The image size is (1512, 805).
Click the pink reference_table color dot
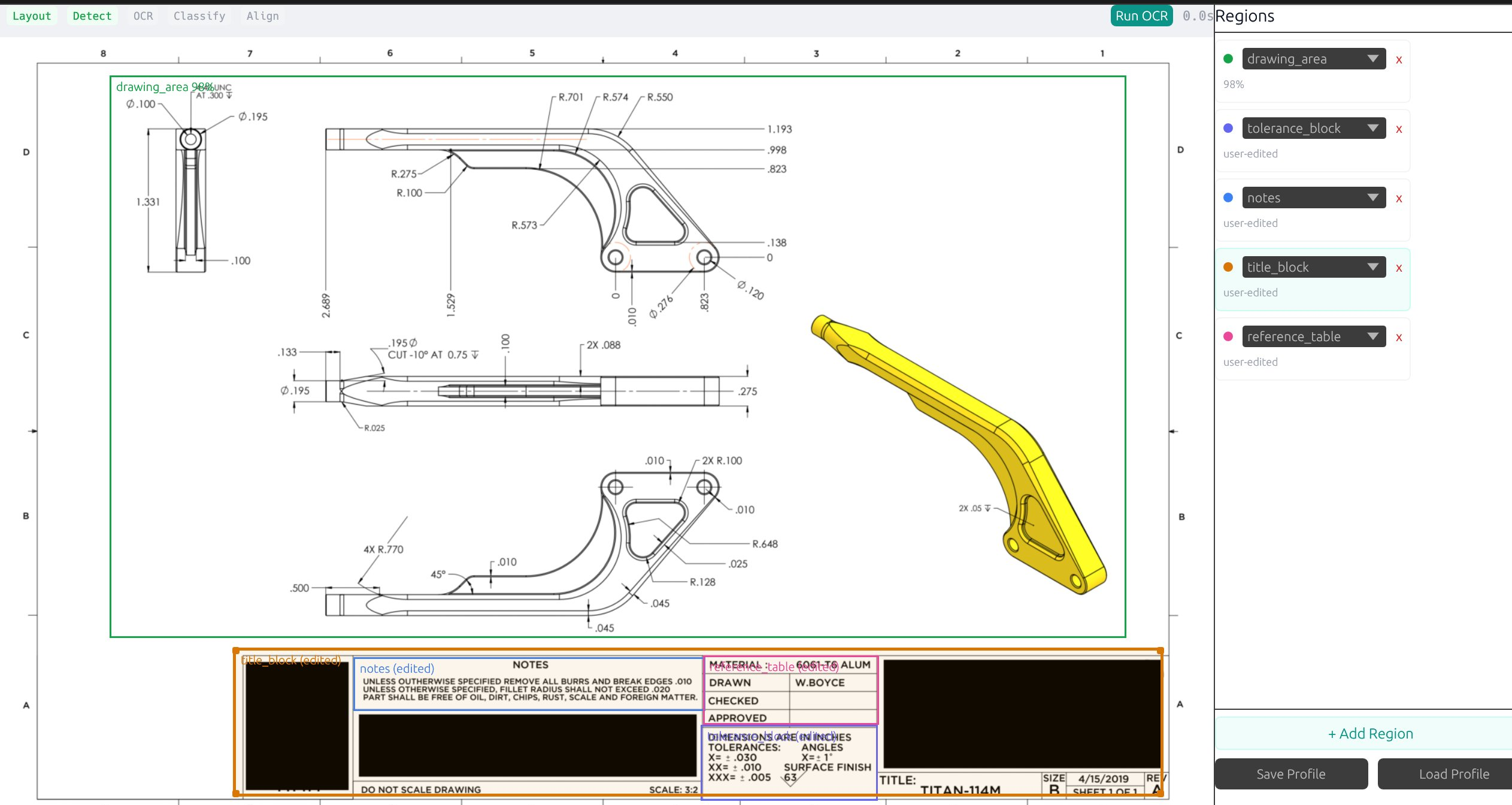coord(1228,336)
